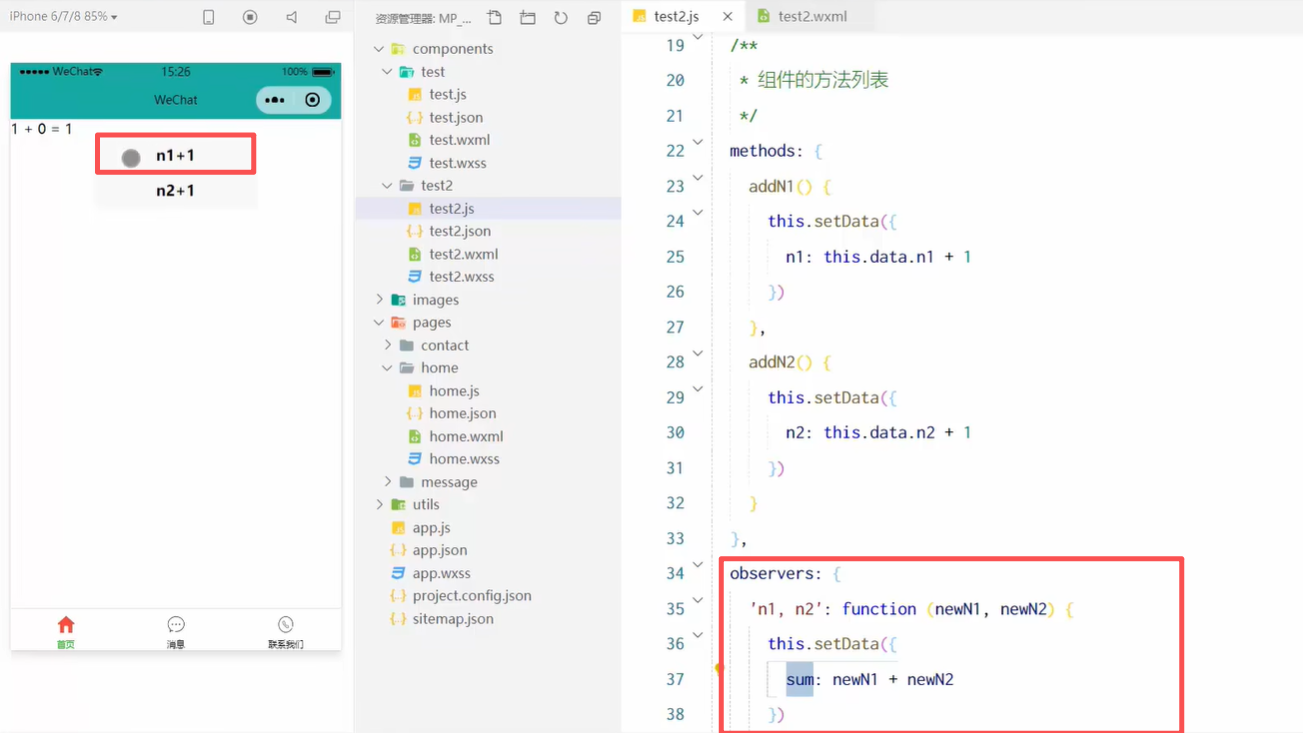Expand the contact folder
The image size is (1303, 733).
click(x=387, y=345)
